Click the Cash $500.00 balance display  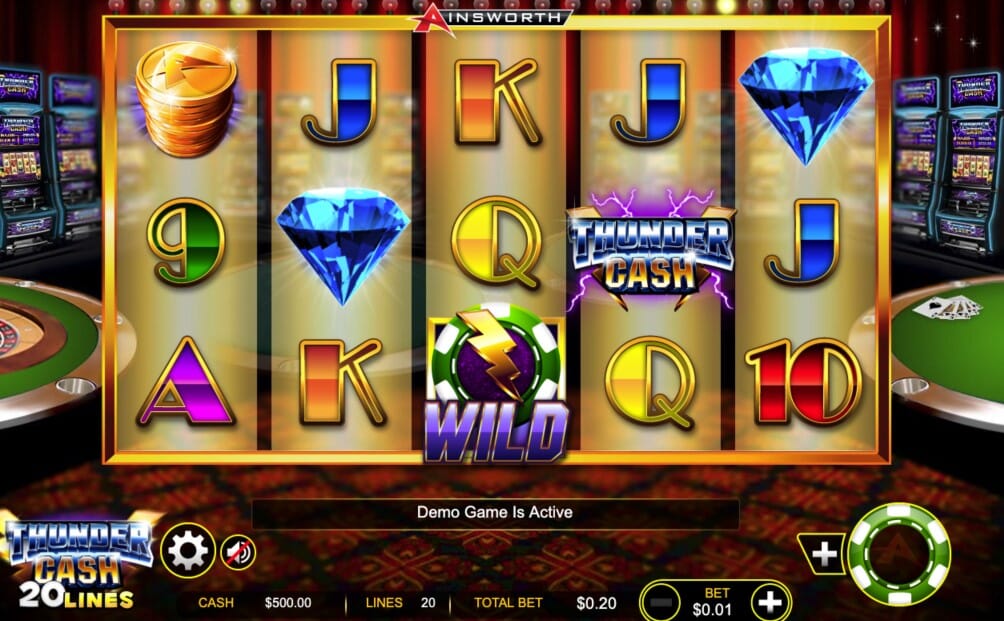[255, 602]
